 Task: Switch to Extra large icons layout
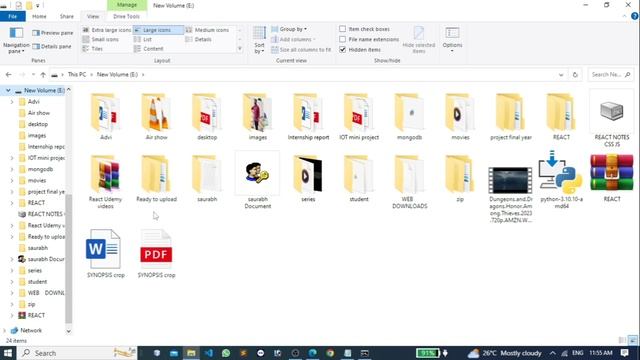pyautogui.click(x=107, y=30)
